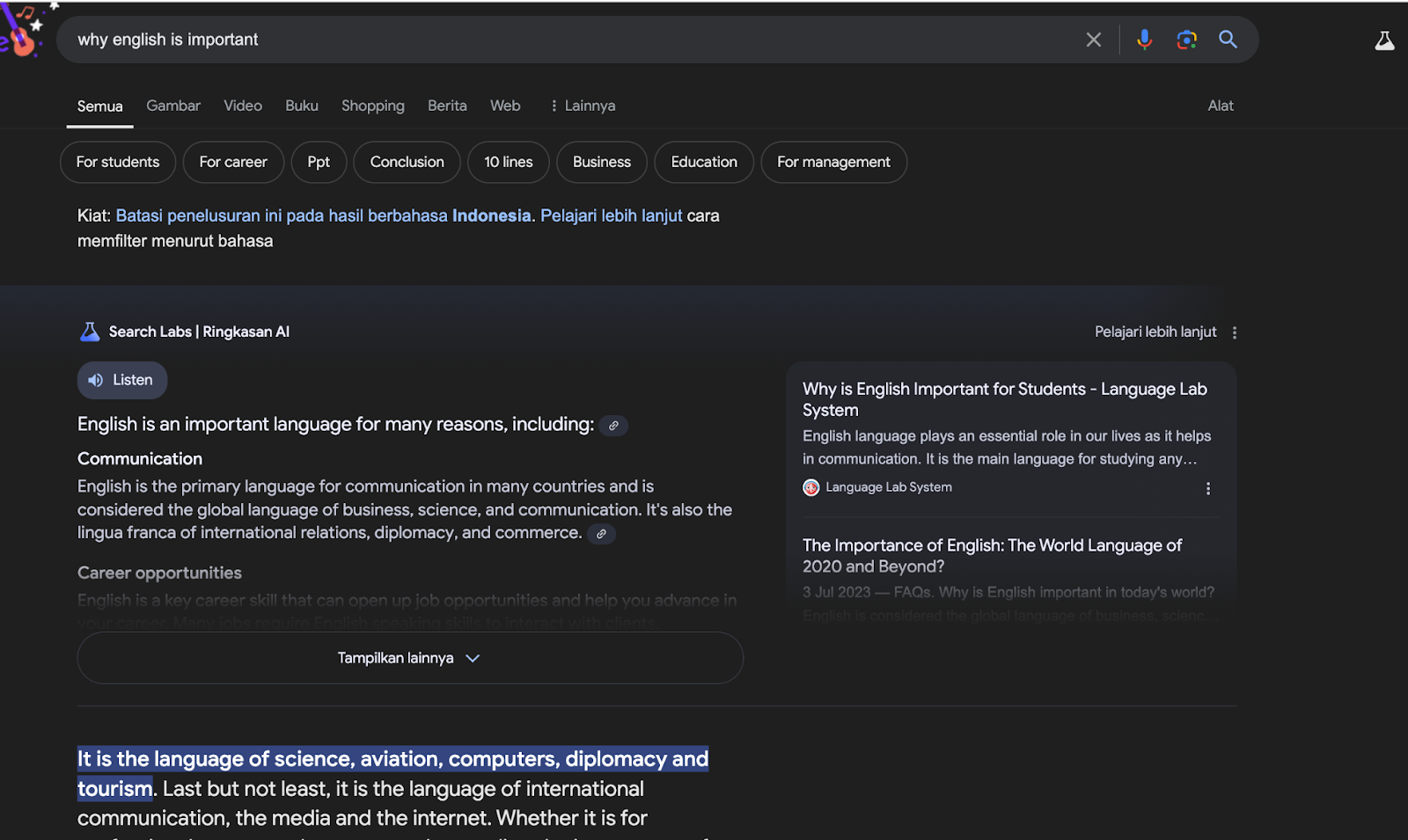Open options for Language Lab System source
The image size is (1408, 840).
point(1208,488)
